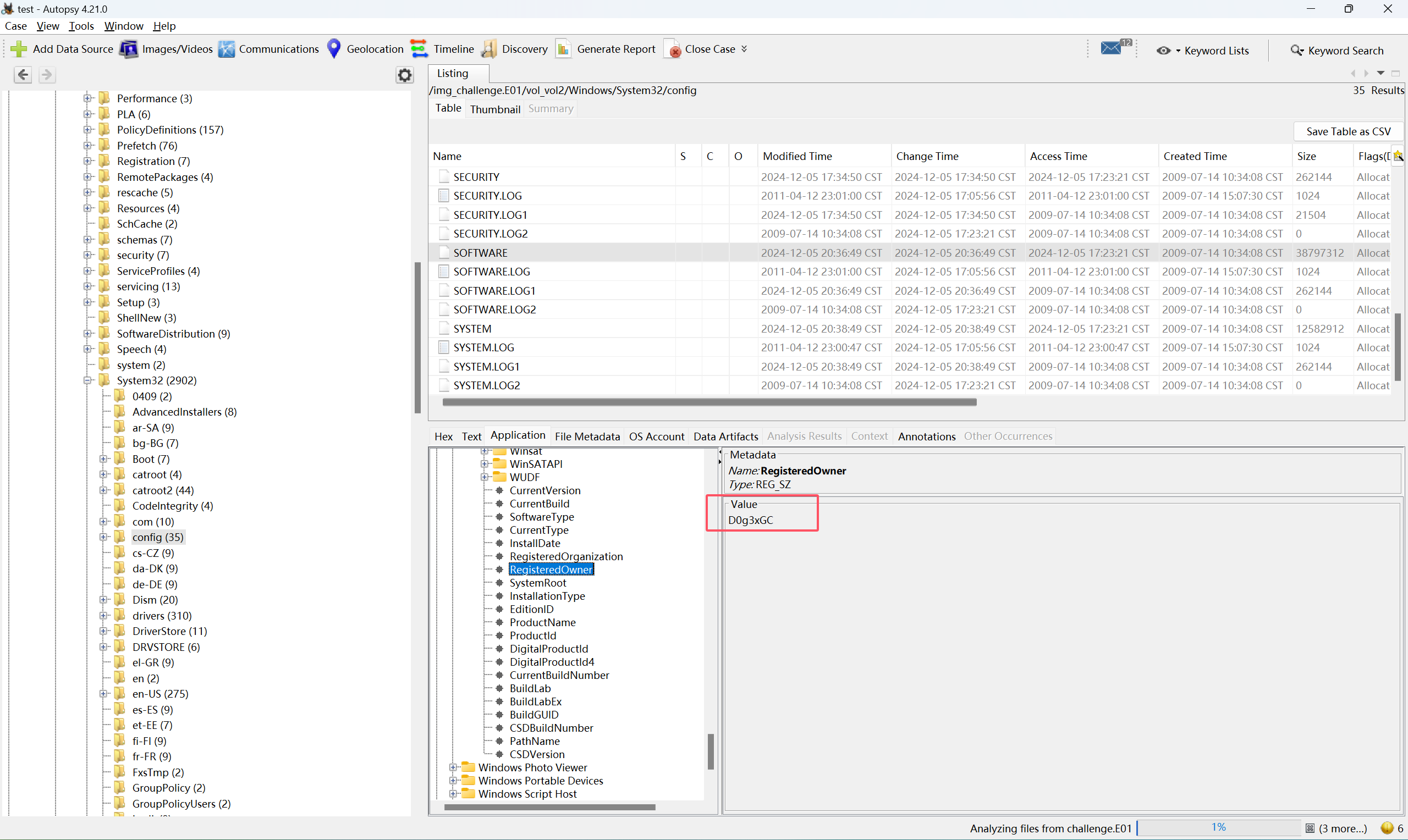Viewport: 1408px width, 840px height.
Task: Open the Annotations tab
Action: (x=926, y=436)
